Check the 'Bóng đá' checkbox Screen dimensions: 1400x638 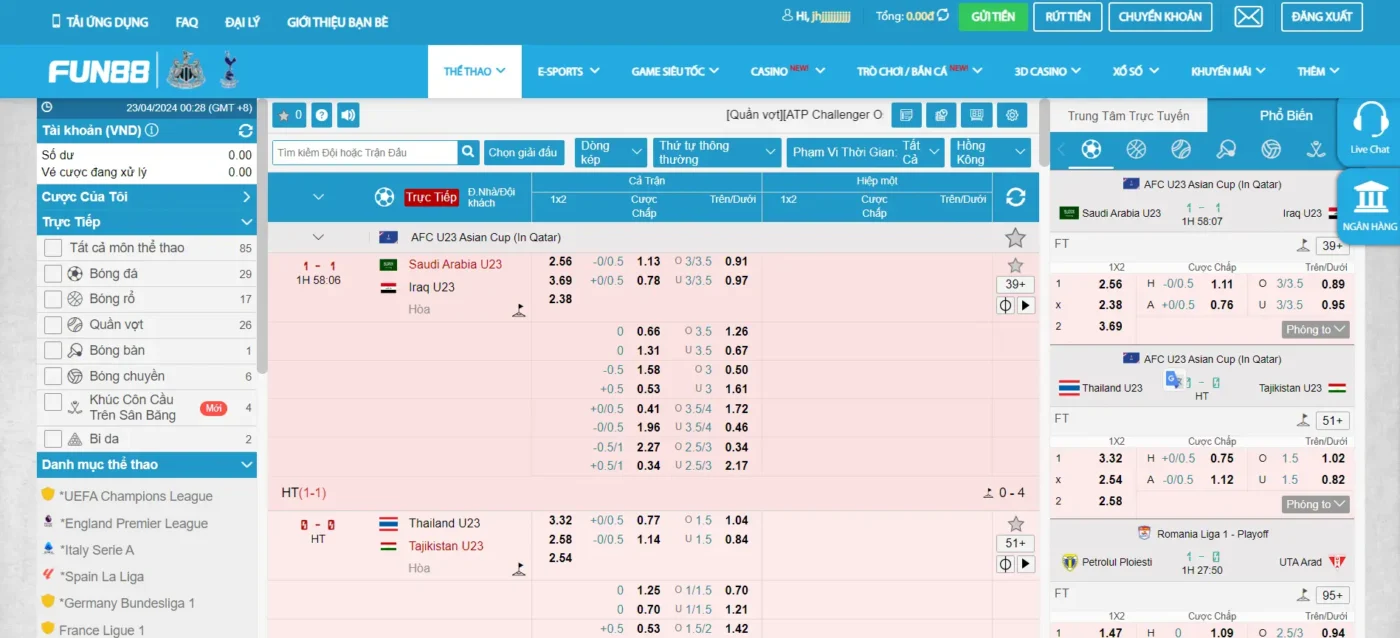pos(53,273)
